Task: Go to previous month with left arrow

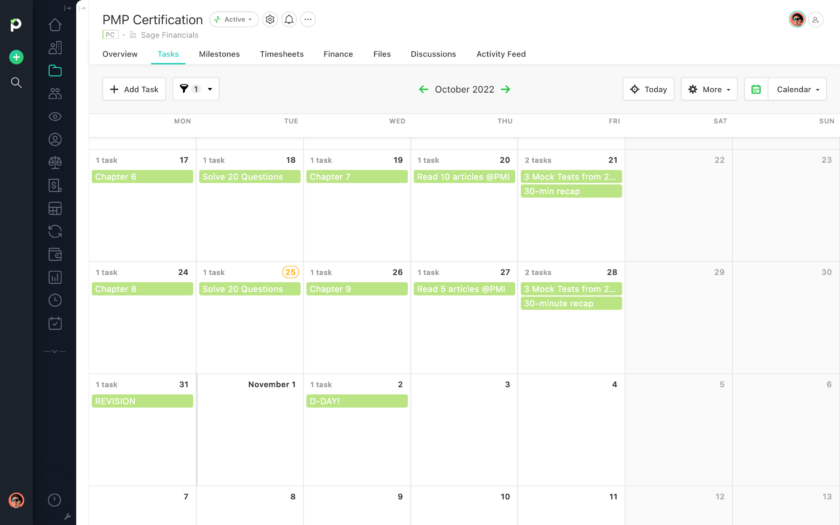Action: pos(424,90)
